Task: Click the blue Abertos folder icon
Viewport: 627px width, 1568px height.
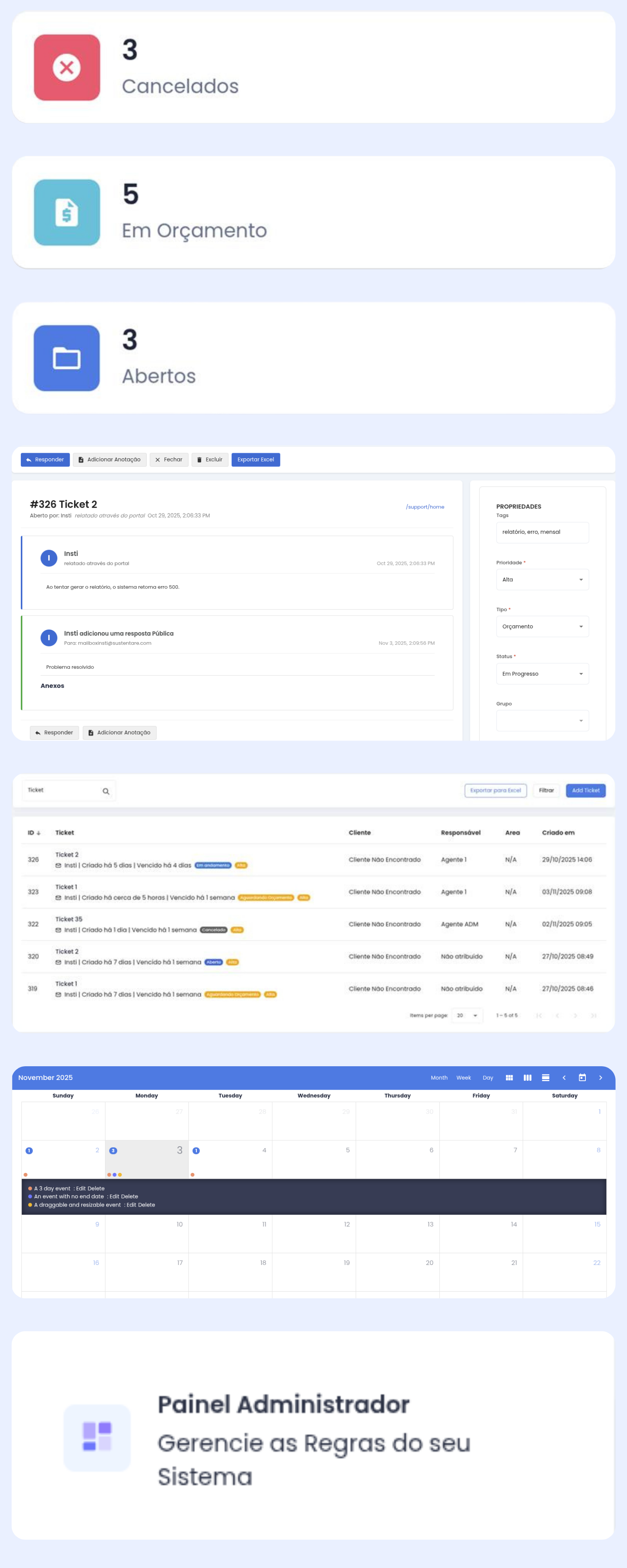Action: click(x=67, y=358)
